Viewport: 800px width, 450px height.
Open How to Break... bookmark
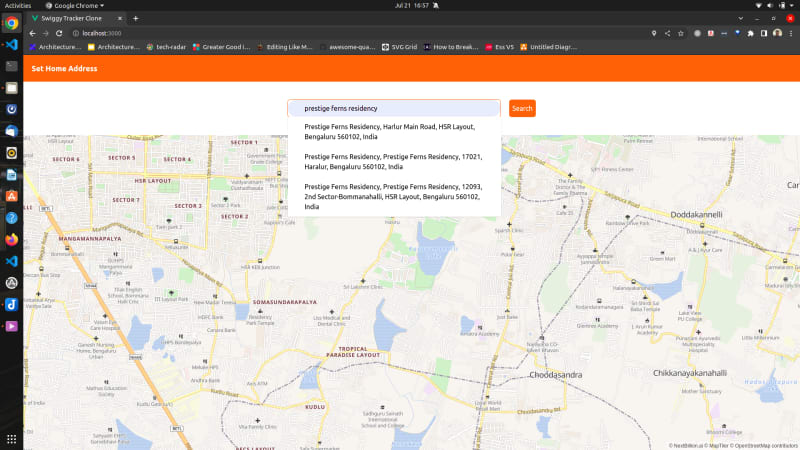pyautogui.click(x=451, y=47)
